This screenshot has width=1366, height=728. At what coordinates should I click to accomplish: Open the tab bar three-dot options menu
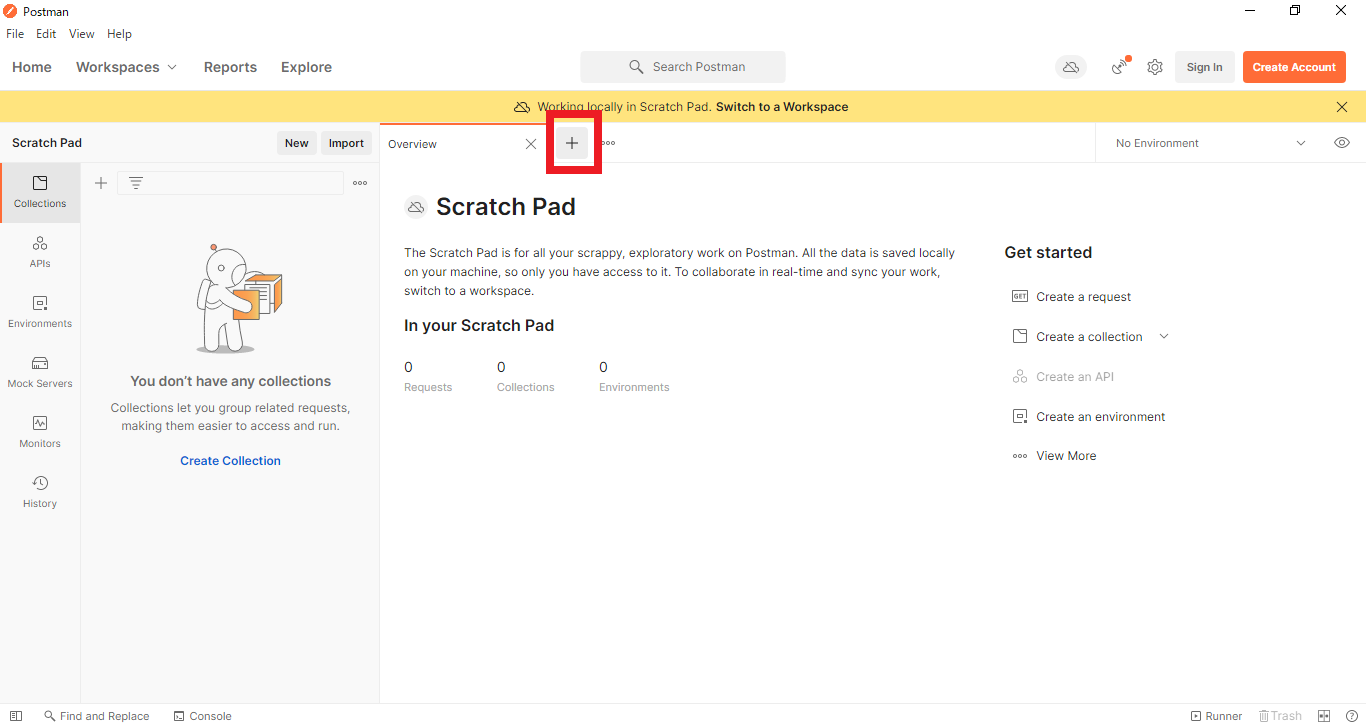point(608,143)
